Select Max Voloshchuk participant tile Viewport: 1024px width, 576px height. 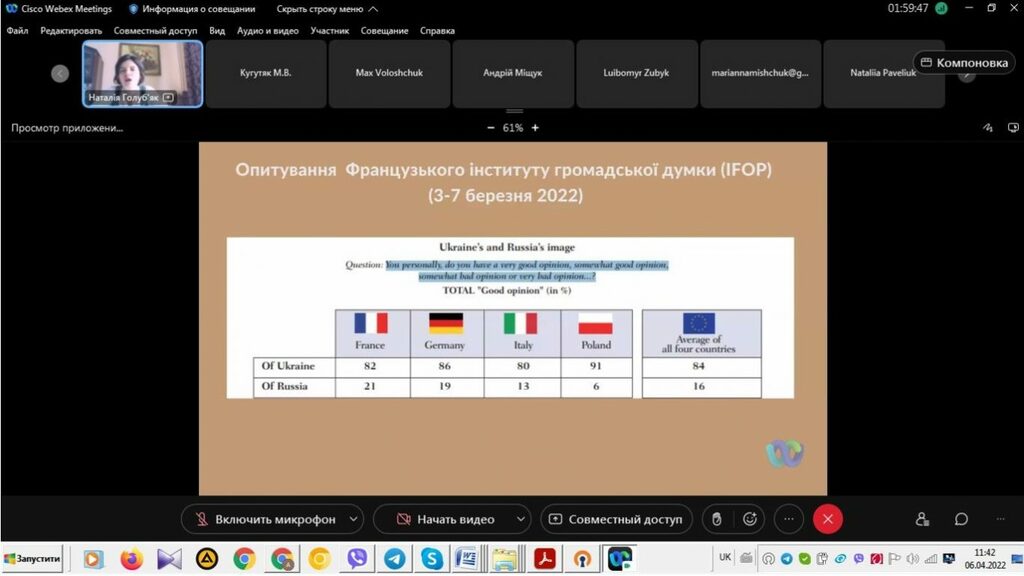pyautogui.click(x=389, y=73)
